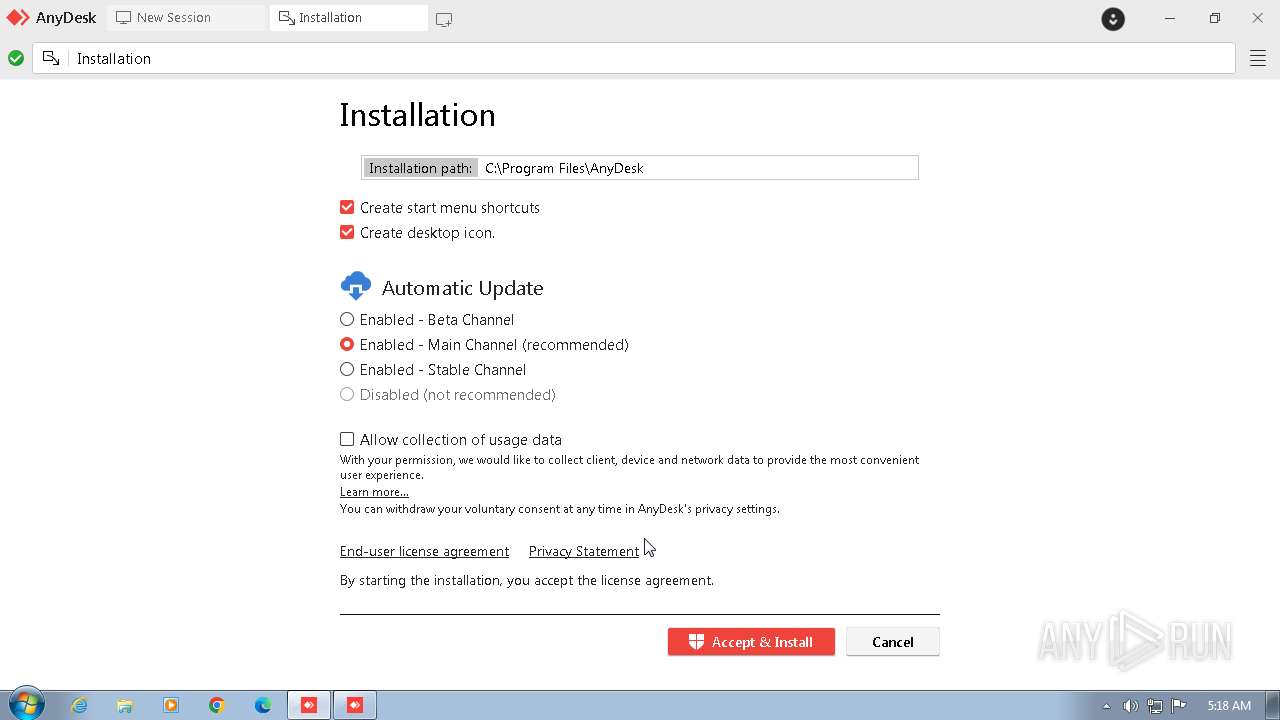The image size is (1280, 720).
Task: Launch Google Chrome from the taskbar
Action: pyautogui.click(x=217, y=705)
